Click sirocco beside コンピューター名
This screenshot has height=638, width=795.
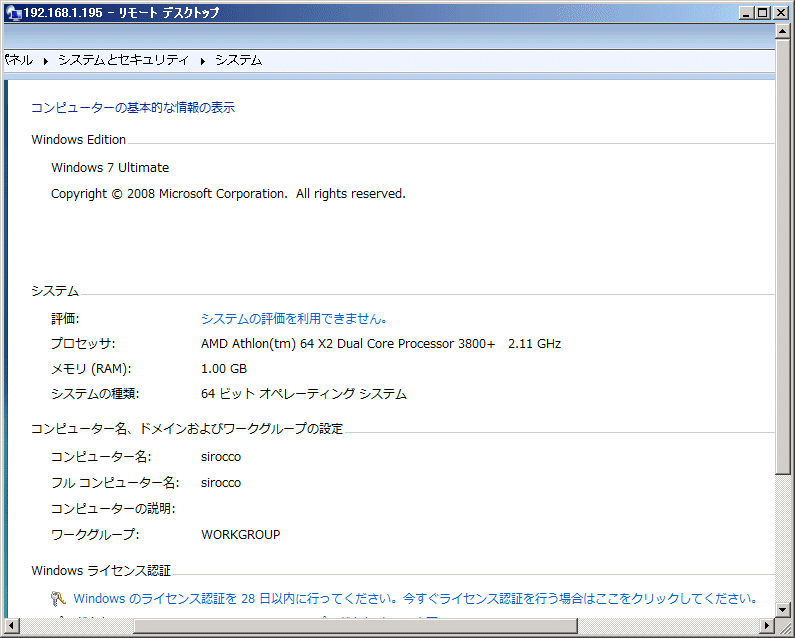(x=221, y=457)
